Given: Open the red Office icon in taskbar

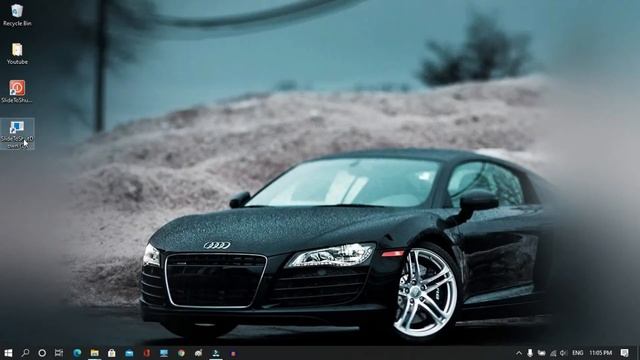Looking at the screenshot, I should tap(147, 353).
